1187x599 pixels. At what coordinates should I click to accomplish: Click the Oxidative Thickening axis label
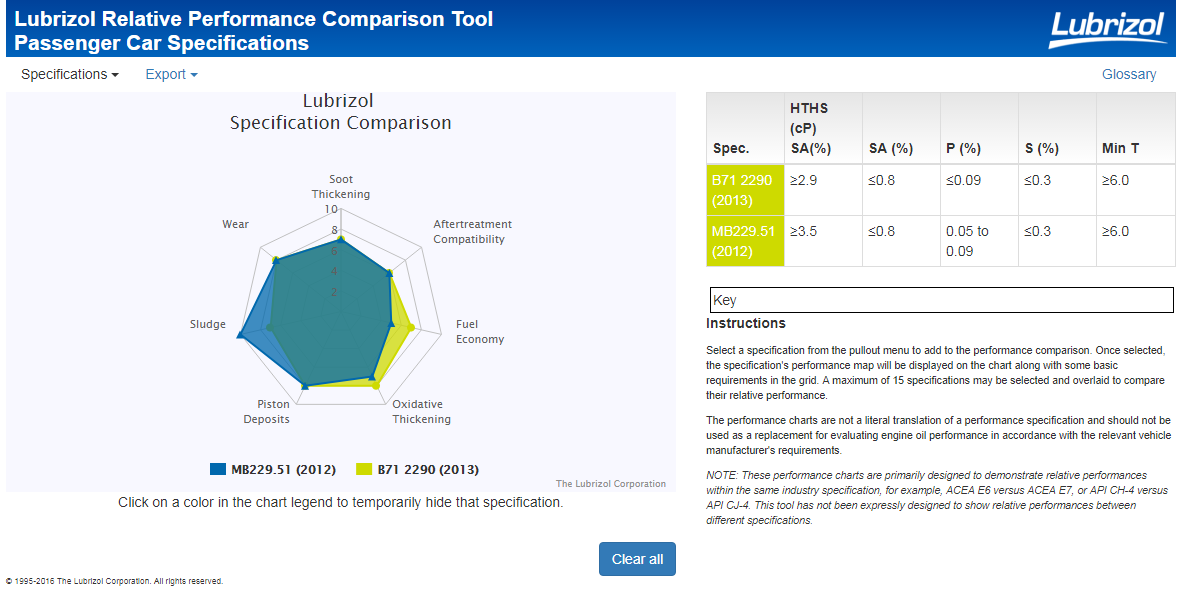point(421,411)
